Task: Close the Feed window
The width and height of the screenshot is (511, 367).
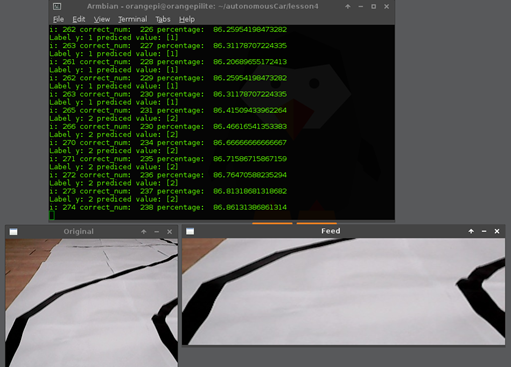Action: pyautogui.click(x=497, y=231)
